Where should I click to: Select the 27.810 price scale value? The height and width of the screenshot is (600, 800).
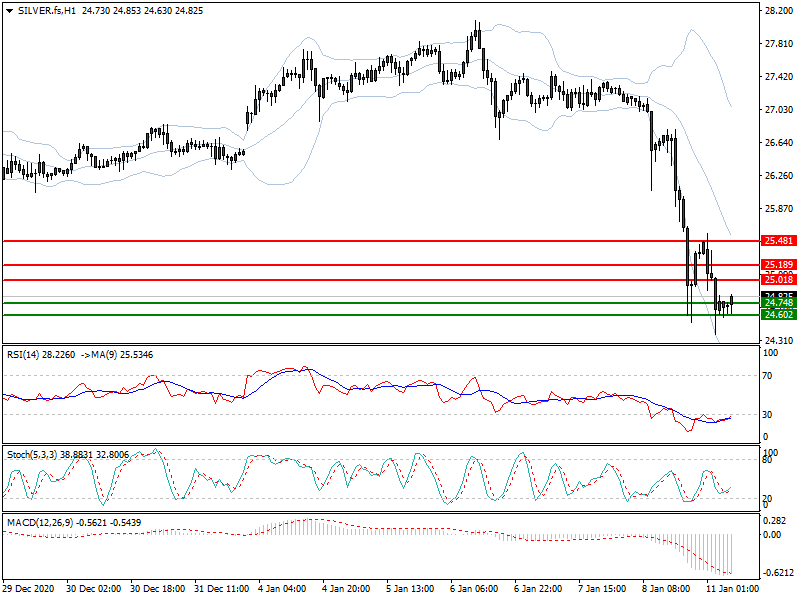pyautogui.click(x=779, y=44)
